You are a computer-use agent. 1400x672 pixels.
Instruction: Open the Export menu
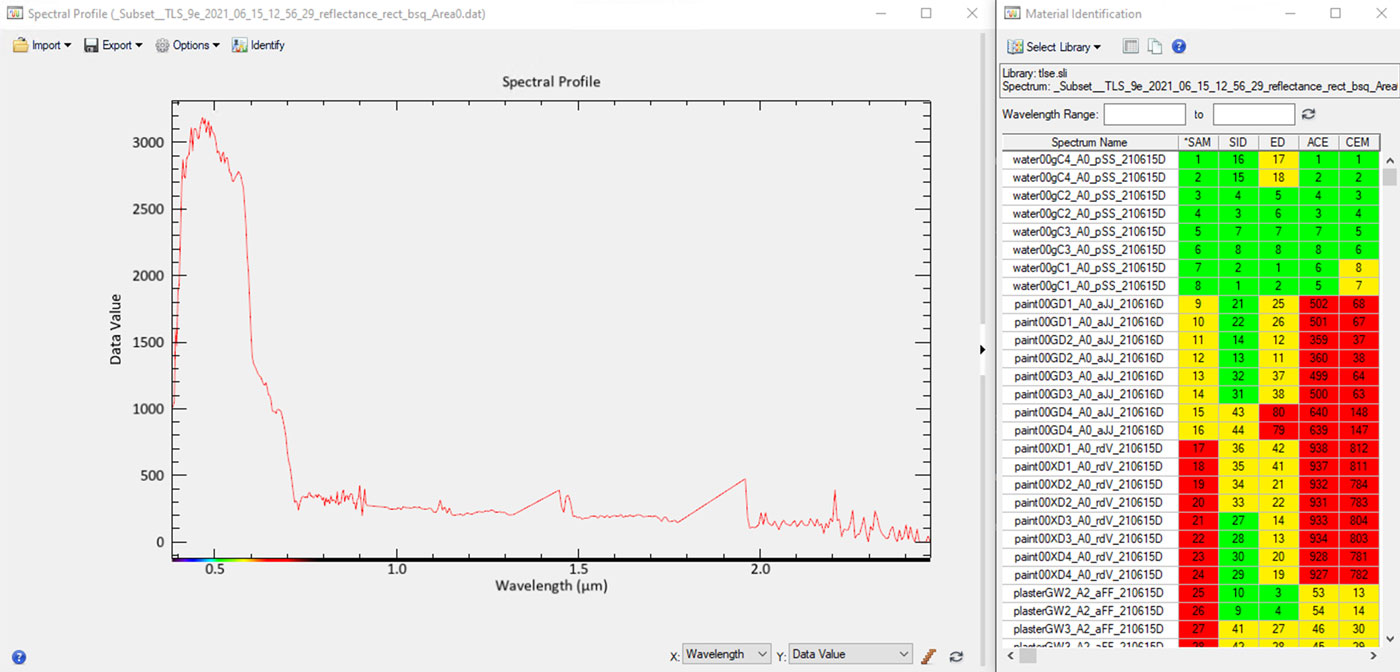(113, 45)
